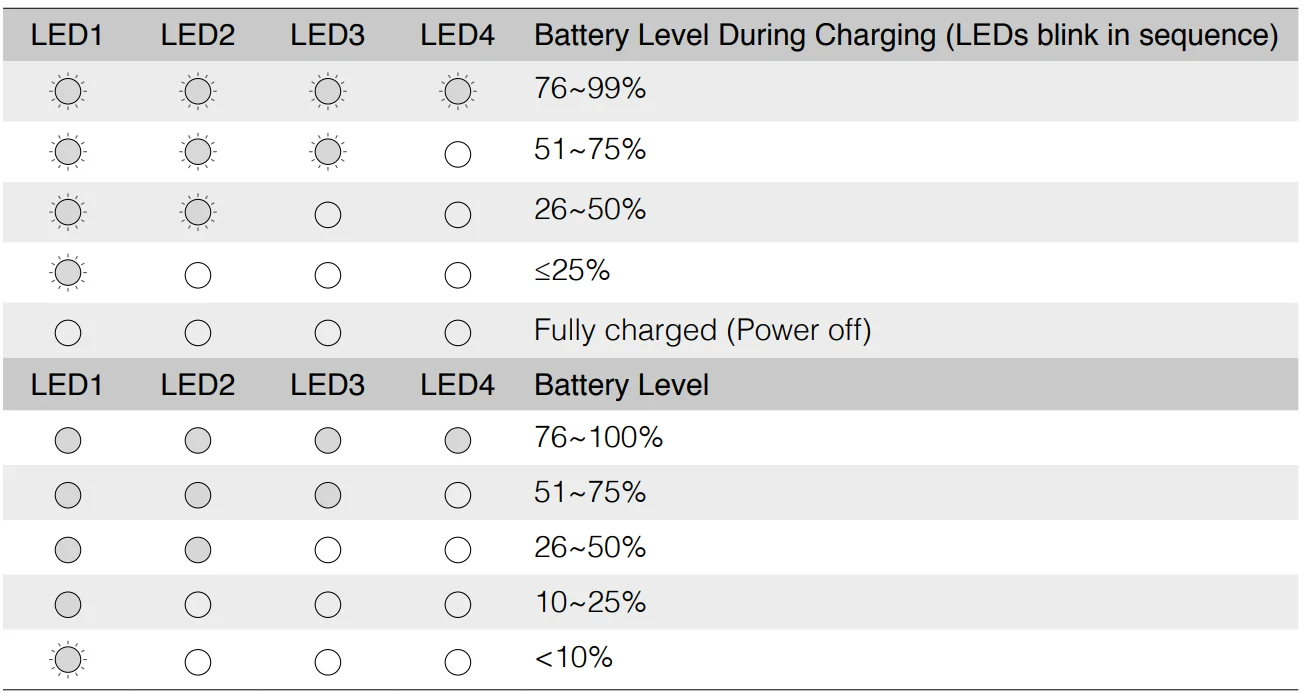1312x694 pixels.
Task: Click the "<10%" battery level text
Action: (x=573, y=657)
